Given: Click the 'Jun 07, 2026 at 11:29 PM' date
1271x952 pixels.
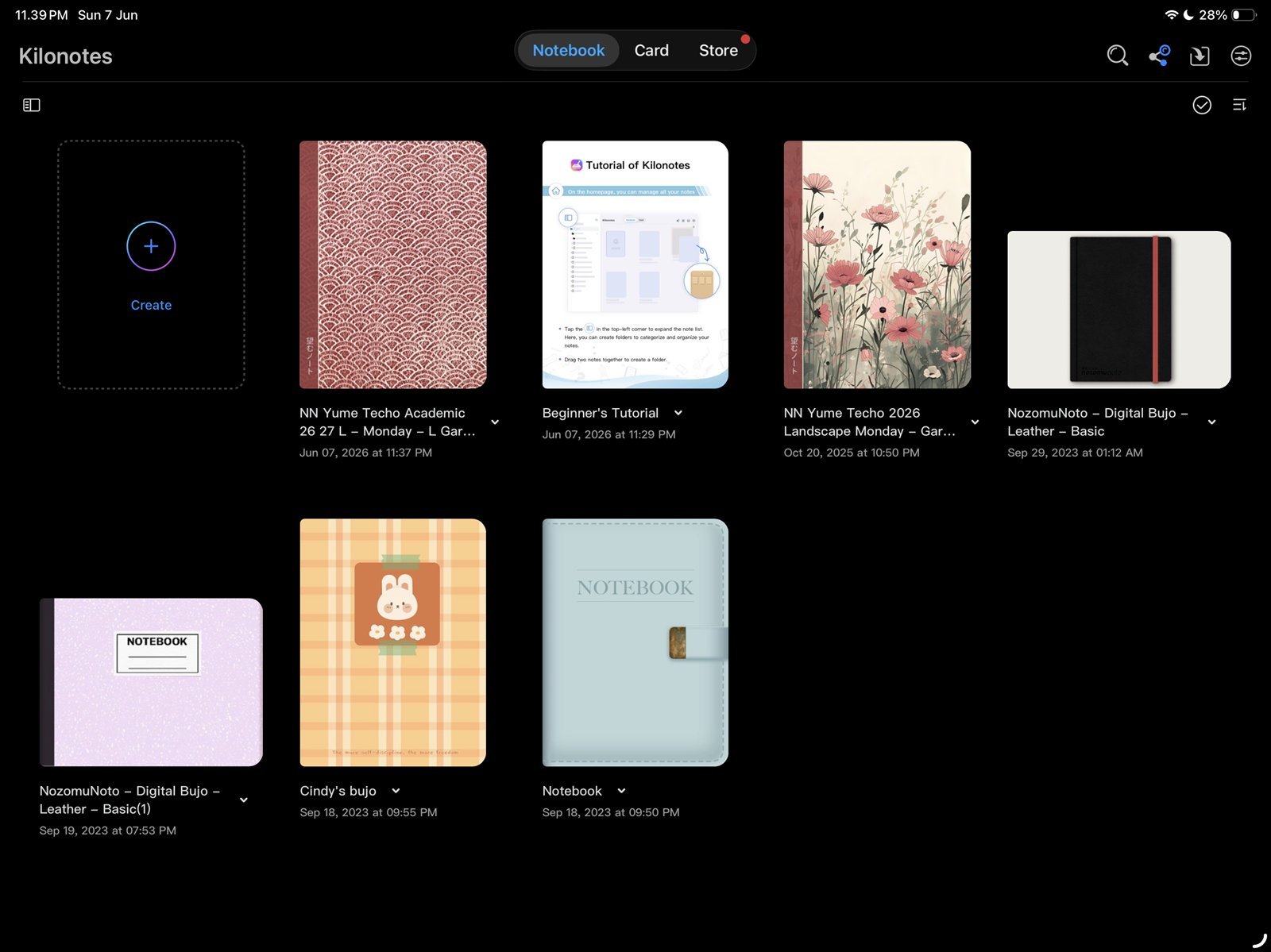Looking at the screenshot, I should click(609, 434).
